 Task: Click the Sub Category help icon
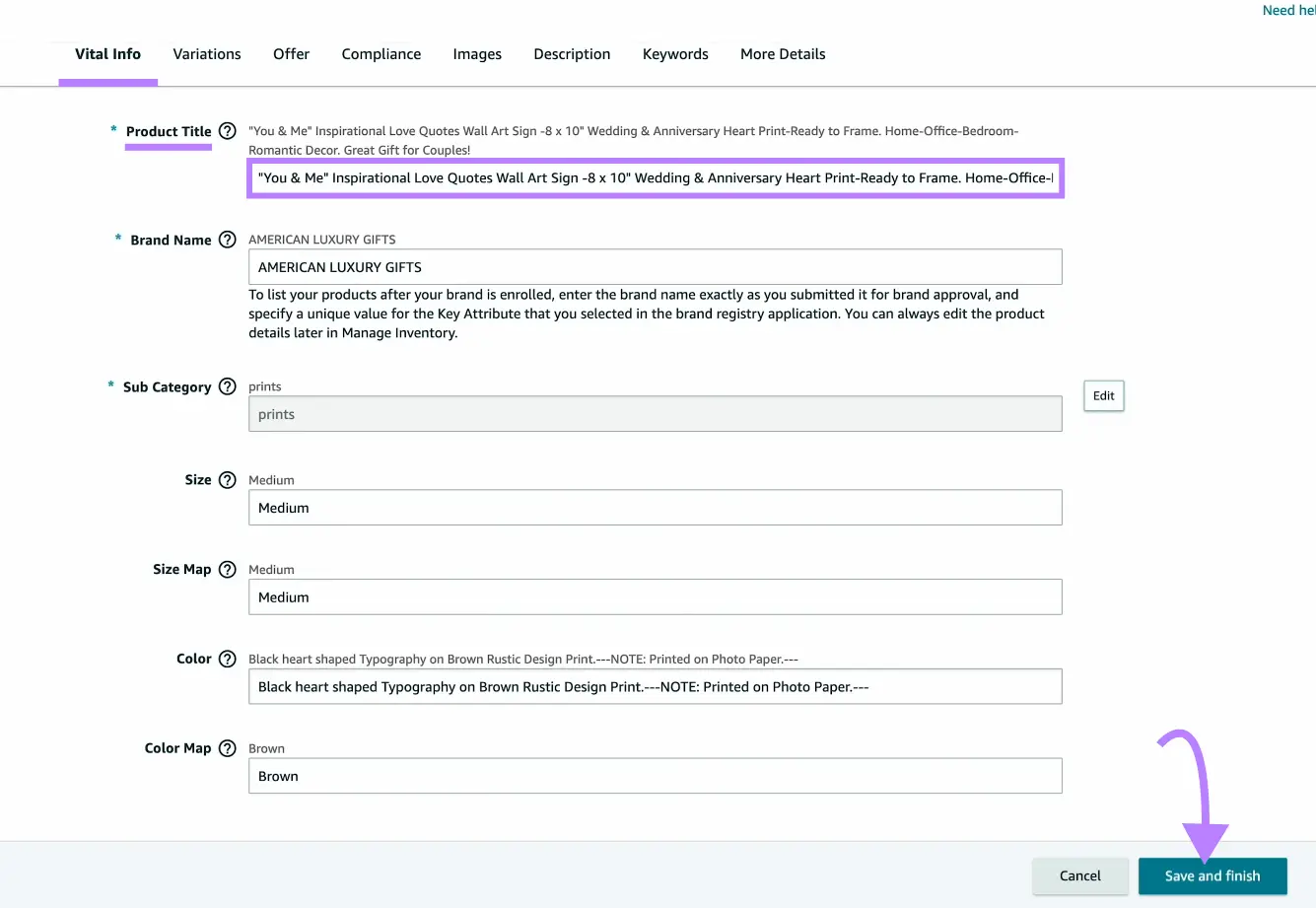coord(228,386)
